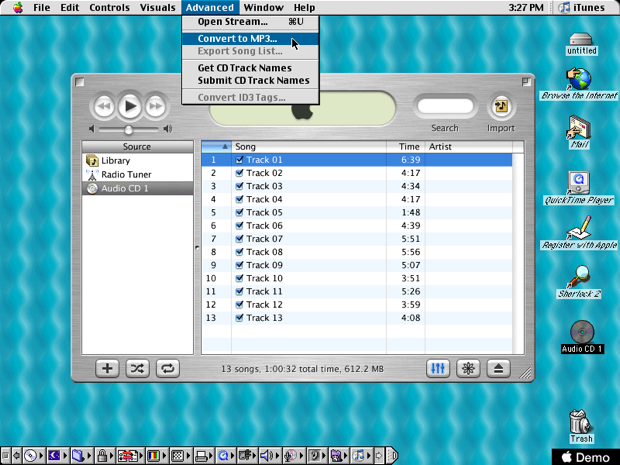The image size is (620, 465).
Task: Click the Play button in iTunes
Action: [130, 106]
